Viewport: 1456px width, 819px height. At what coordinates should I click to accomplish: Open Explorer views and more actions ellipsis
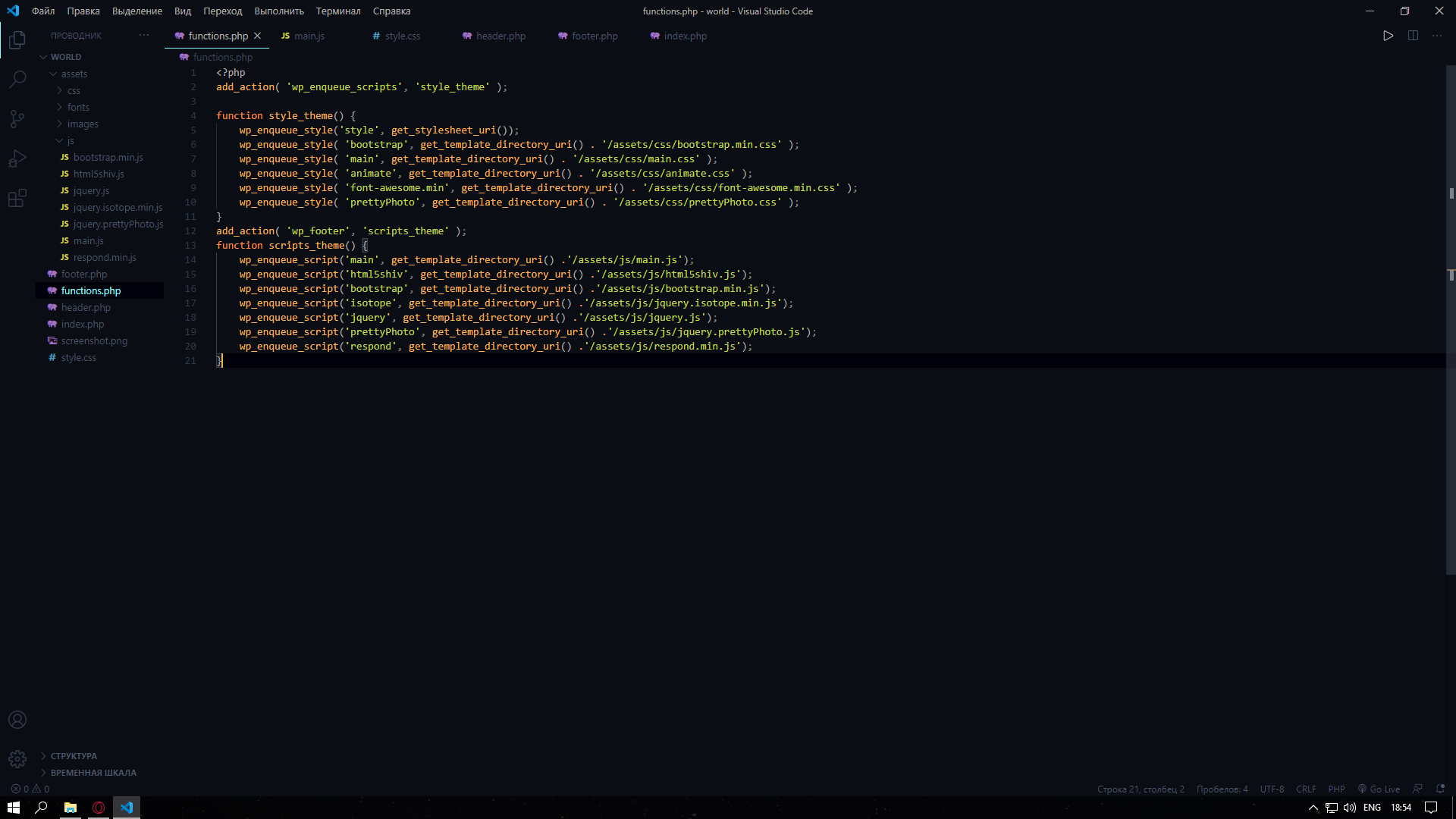[144, 36]
